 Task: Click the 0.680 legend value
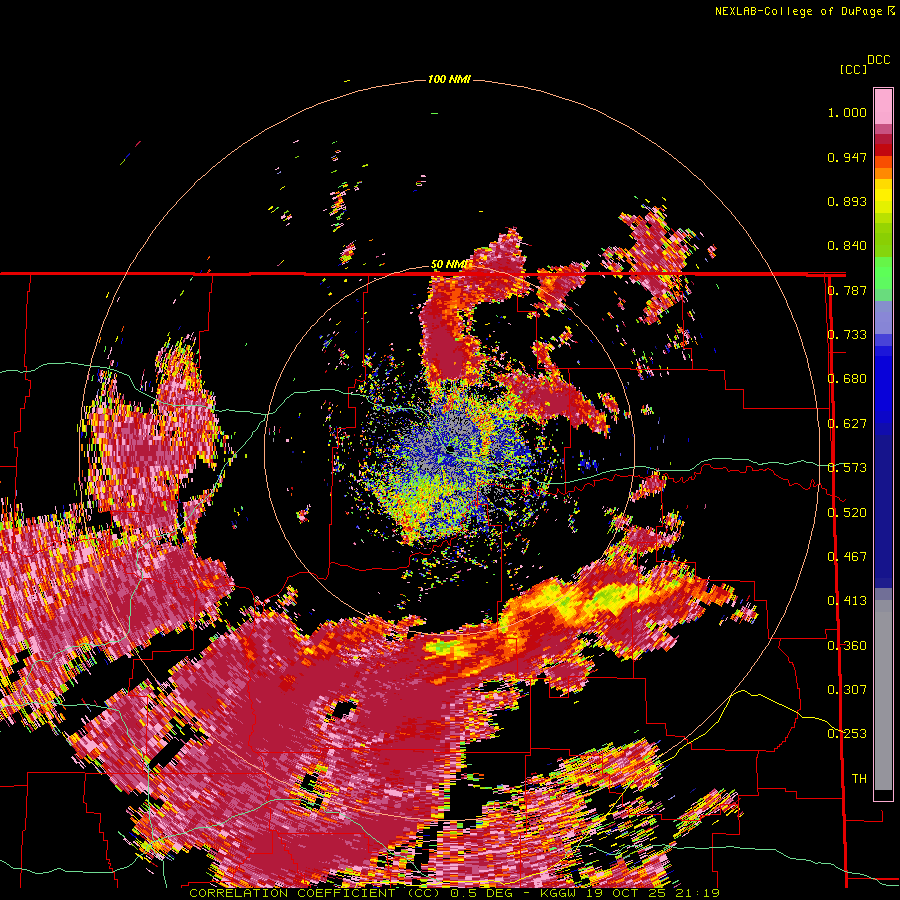(x=847, y=379)
